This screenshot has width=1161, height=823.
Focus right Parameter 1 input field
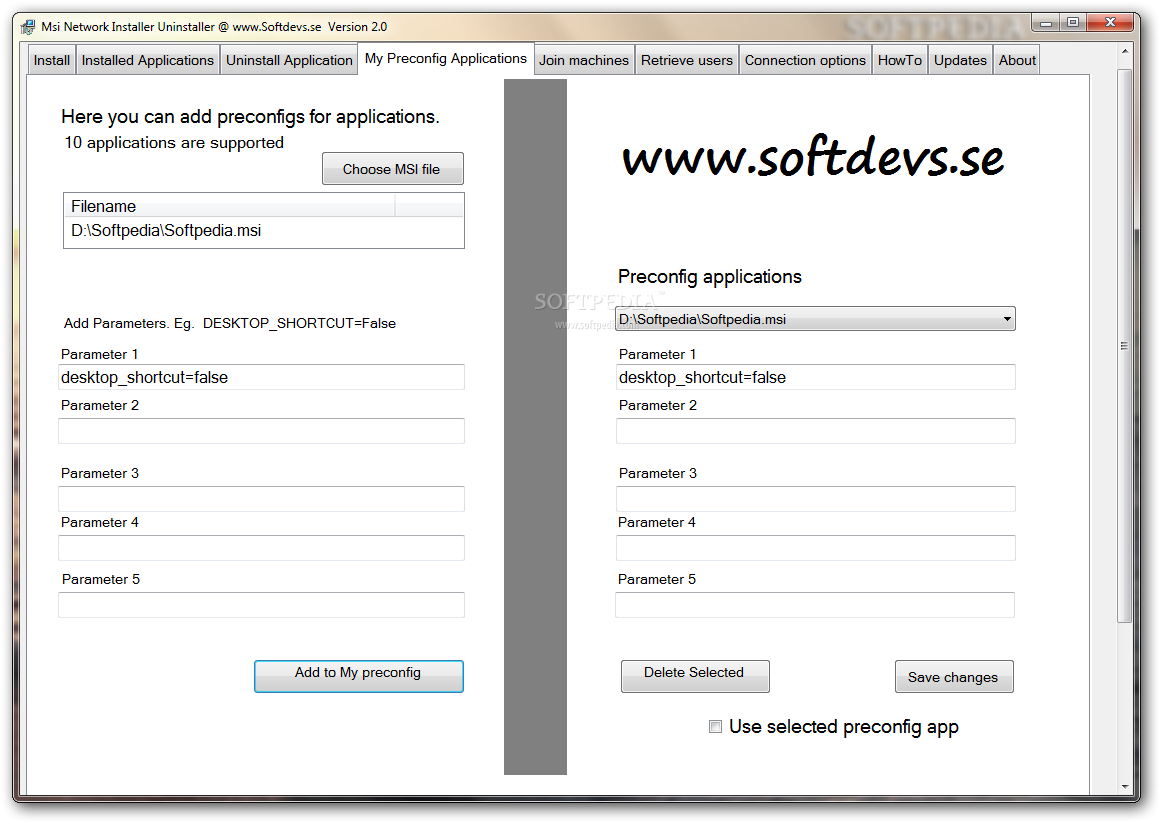point(815,377)
